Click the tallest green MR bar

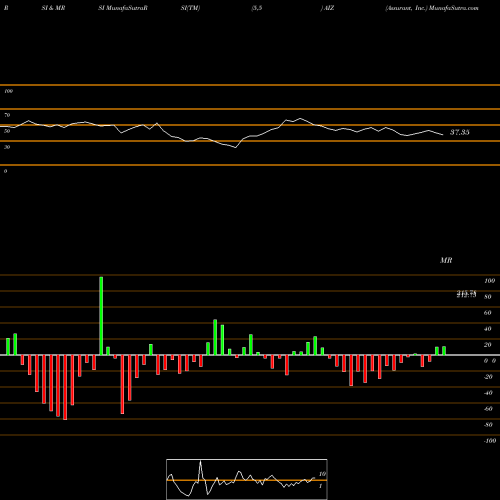pos(101,316)
